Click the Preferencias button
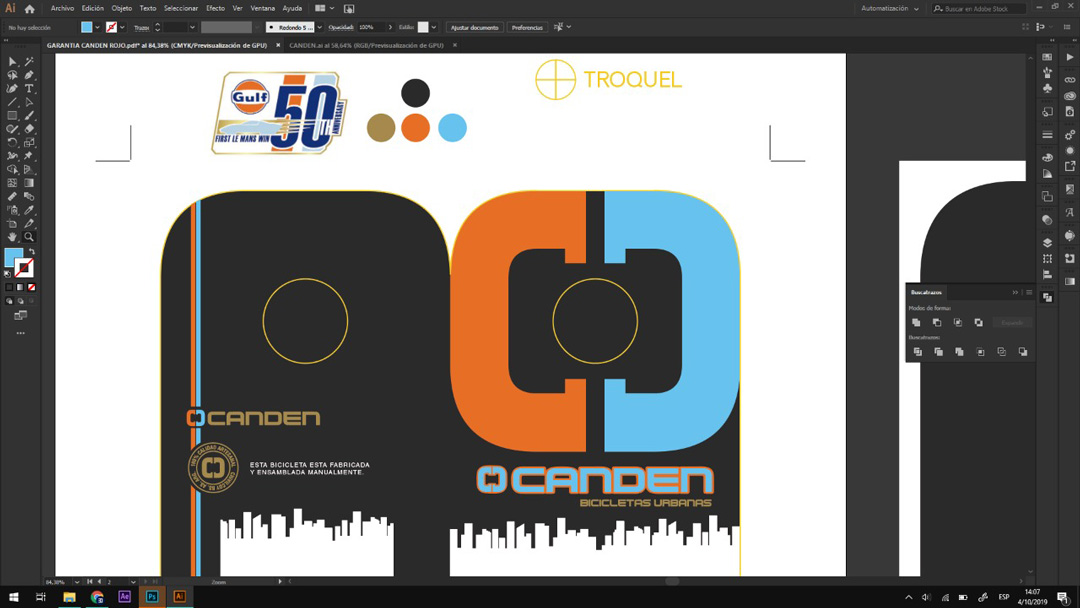This screenshot has height=608, width=1080. (527, 28)
